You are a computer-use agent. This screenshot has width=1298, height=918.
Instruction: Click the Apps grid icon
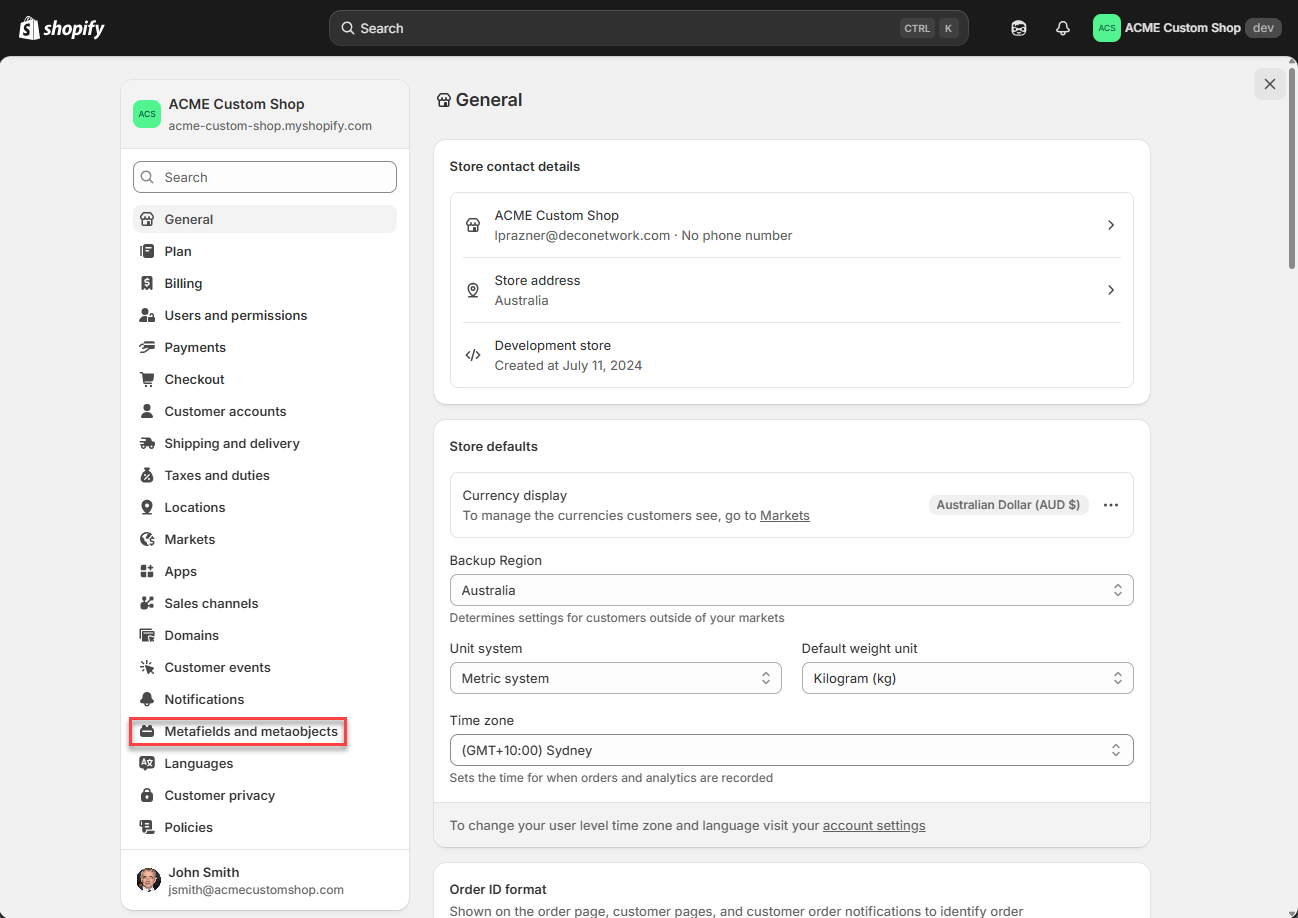click(147, 571)
